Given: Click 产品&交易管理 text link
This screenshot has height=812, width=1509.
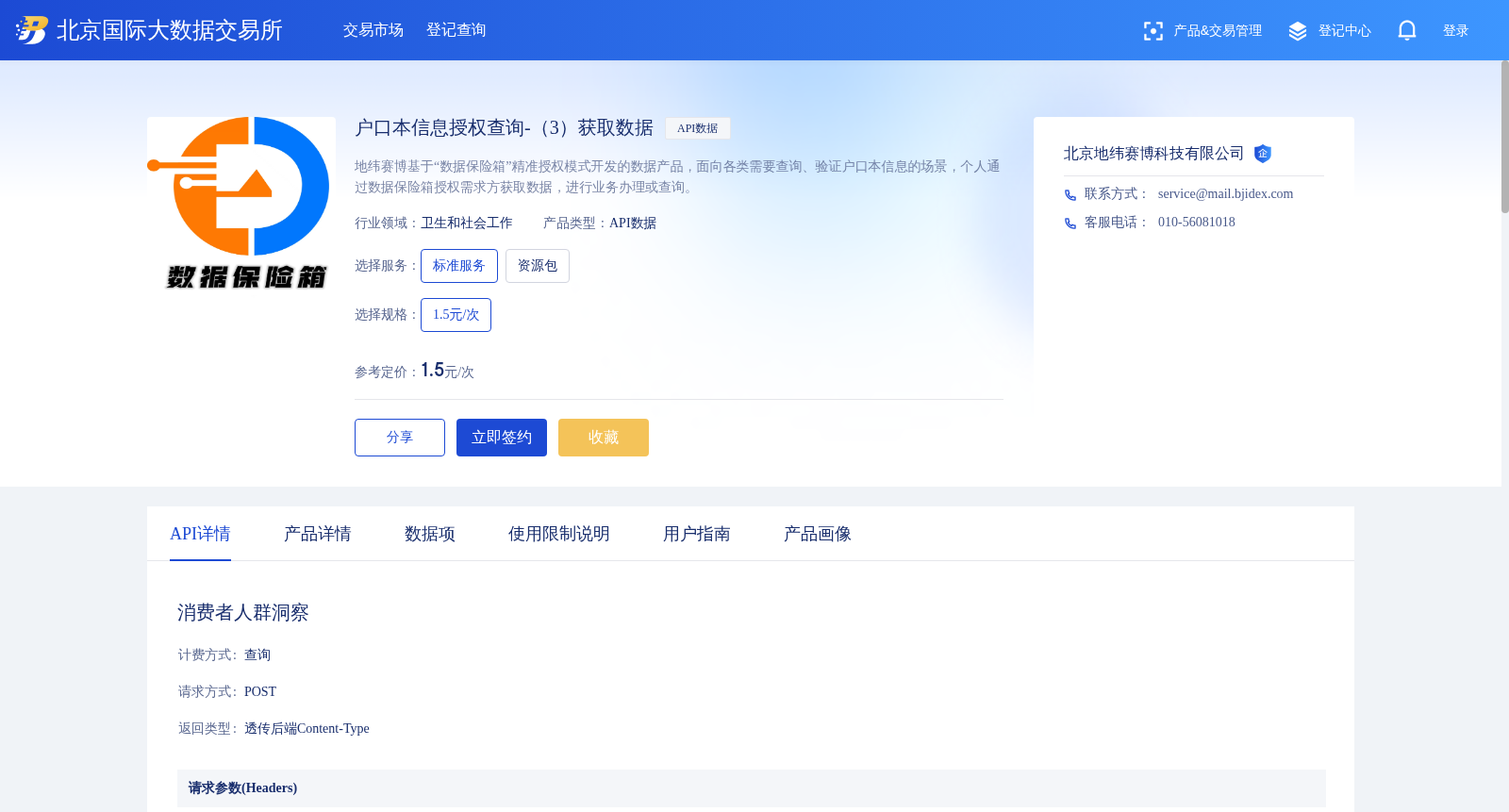Looking at the screenshot, I should (1218, 31).
